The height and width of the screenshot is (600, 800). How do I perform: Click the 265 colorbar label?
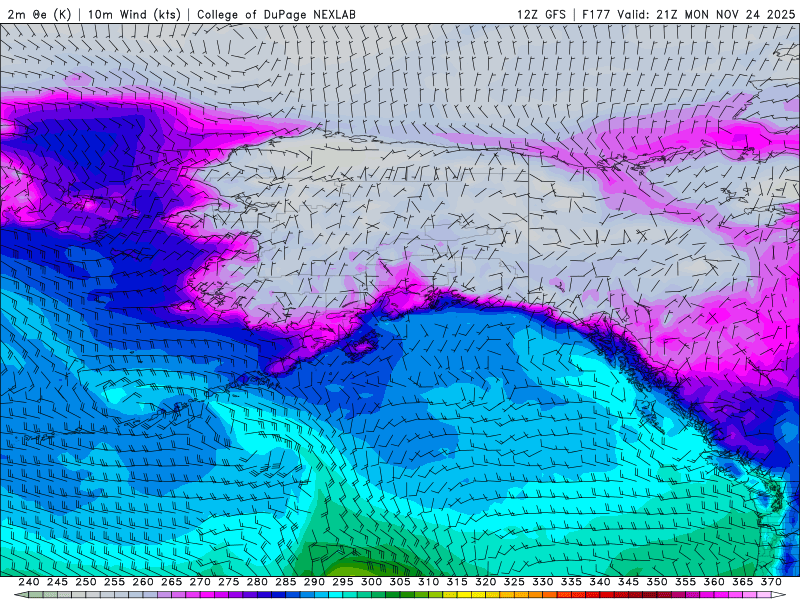pyautogui.click(x=171, y=582)
